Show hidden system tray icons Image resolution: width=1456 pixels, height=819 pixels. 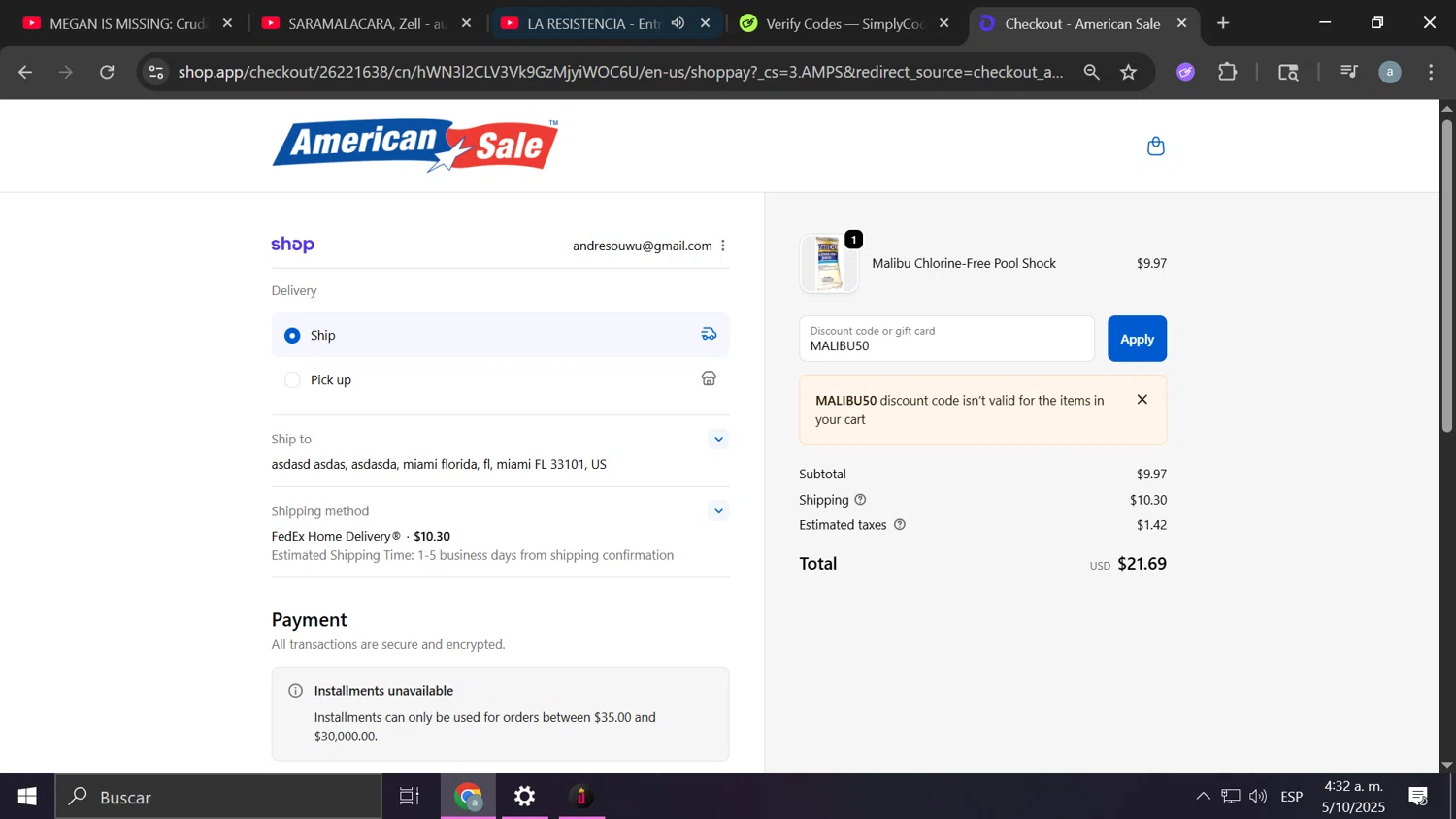(x=1203, y=797)
